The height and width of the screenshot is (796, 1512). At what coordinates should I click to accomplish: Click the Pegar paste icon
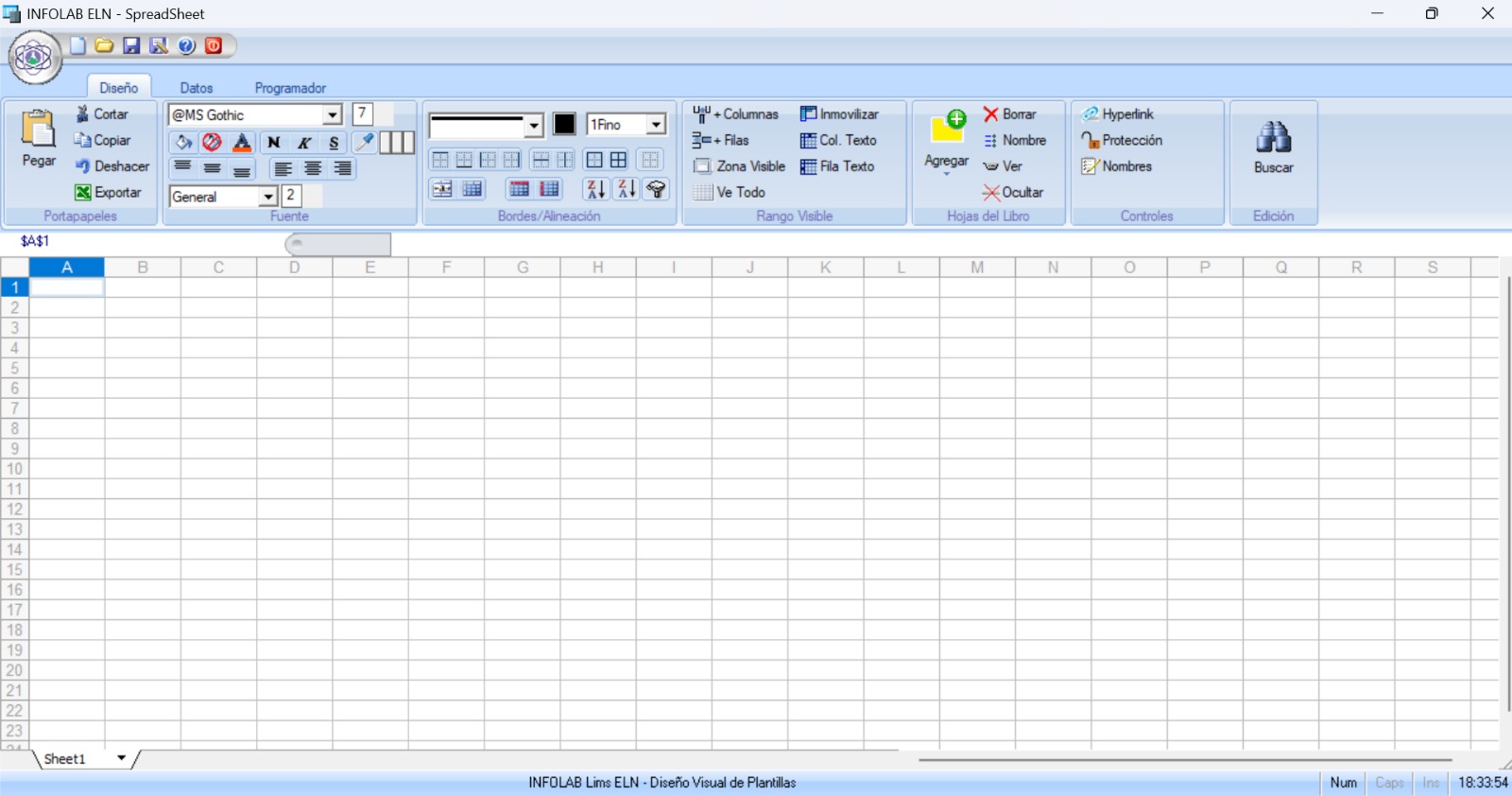click(x=39, y=130)
